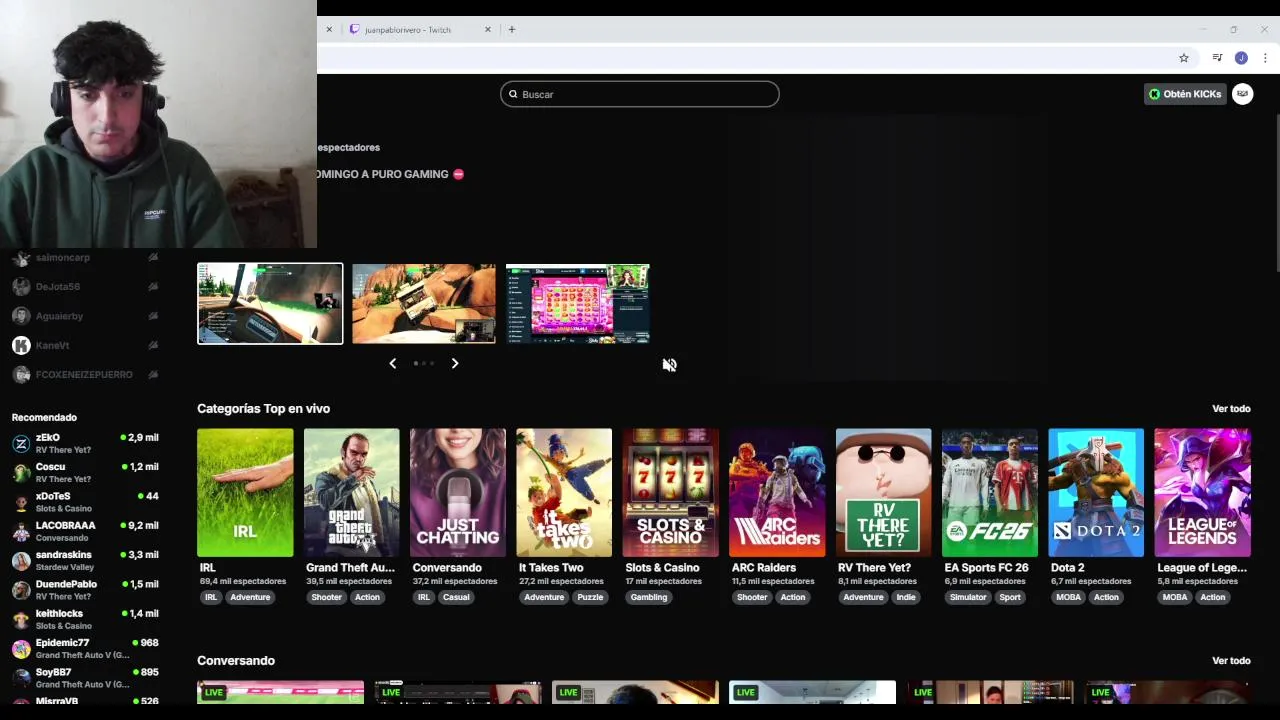Open Epidemic77 channel in sidebar
The height and width of the screenshot is (720, 1280).
coord(85,649)
